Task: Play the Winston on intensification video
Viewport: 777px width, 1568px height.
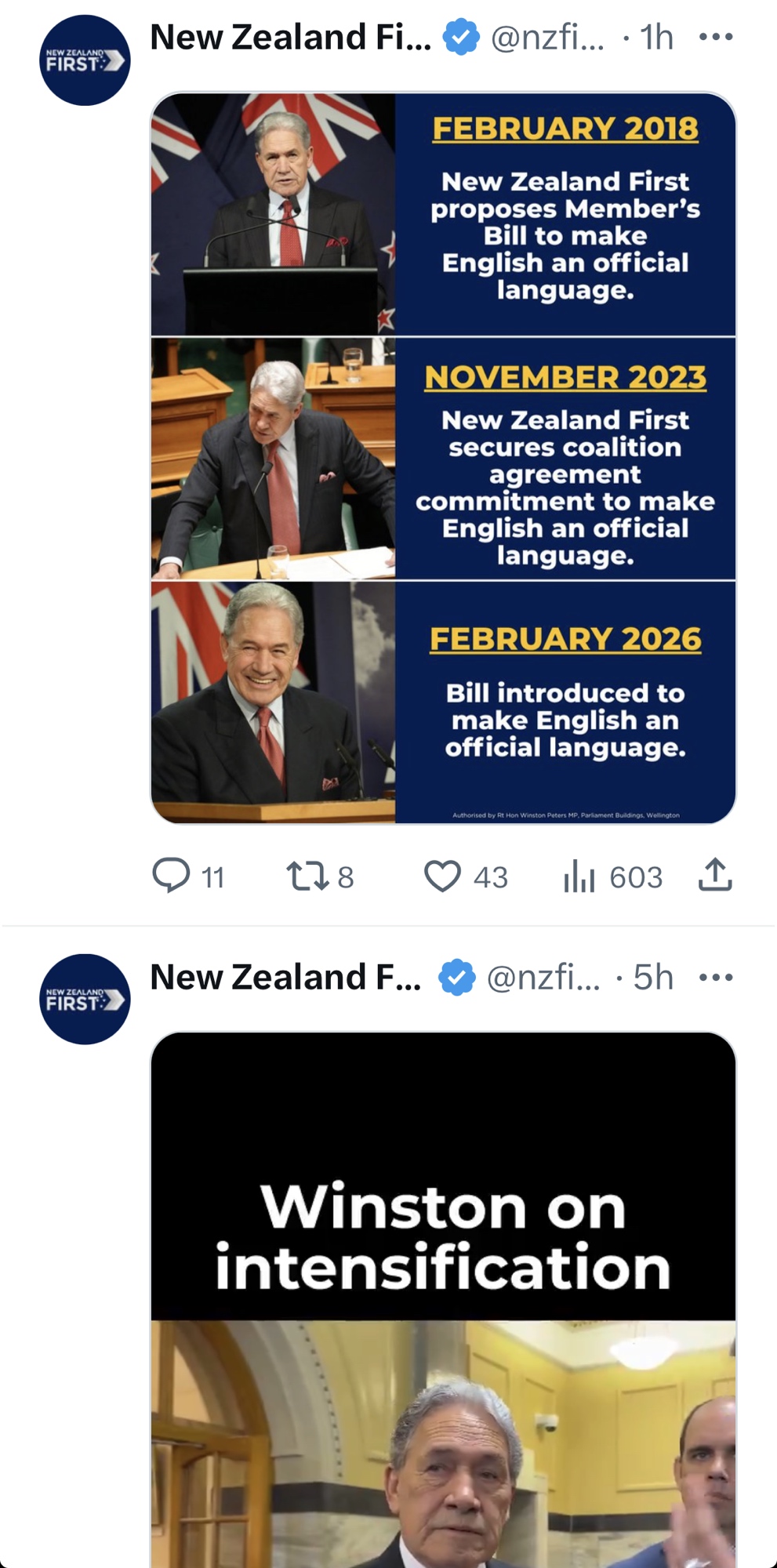Action: coord(443,1300)
